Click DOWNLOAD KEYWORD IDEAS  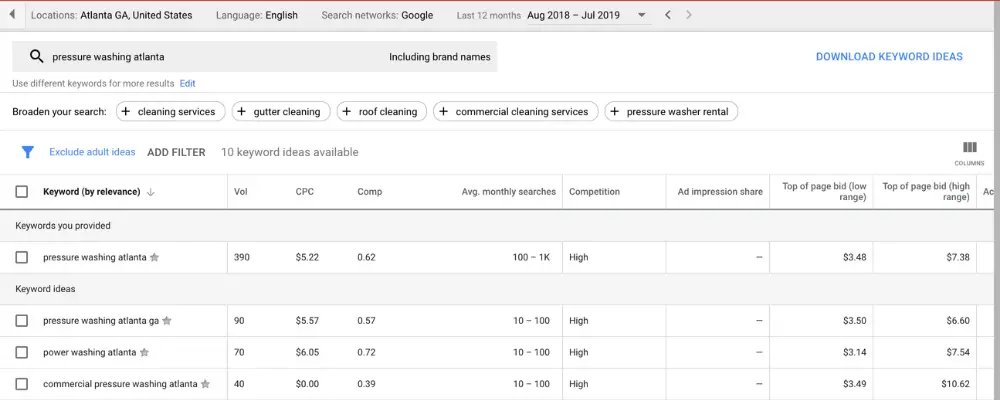[x=889, y=57]
